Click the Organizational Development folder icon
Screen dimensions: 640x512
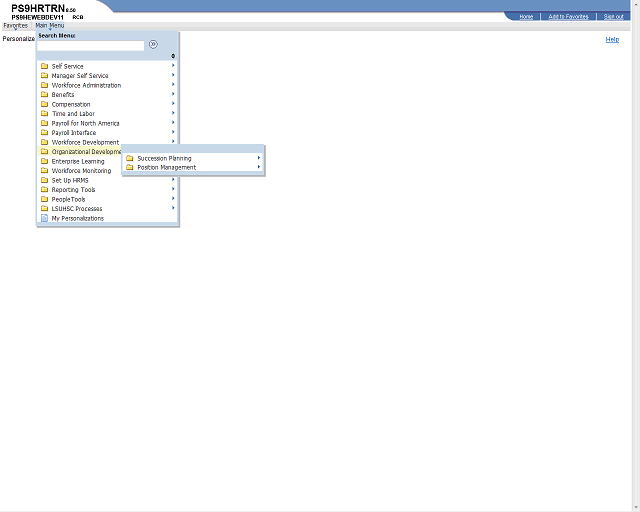44,151
